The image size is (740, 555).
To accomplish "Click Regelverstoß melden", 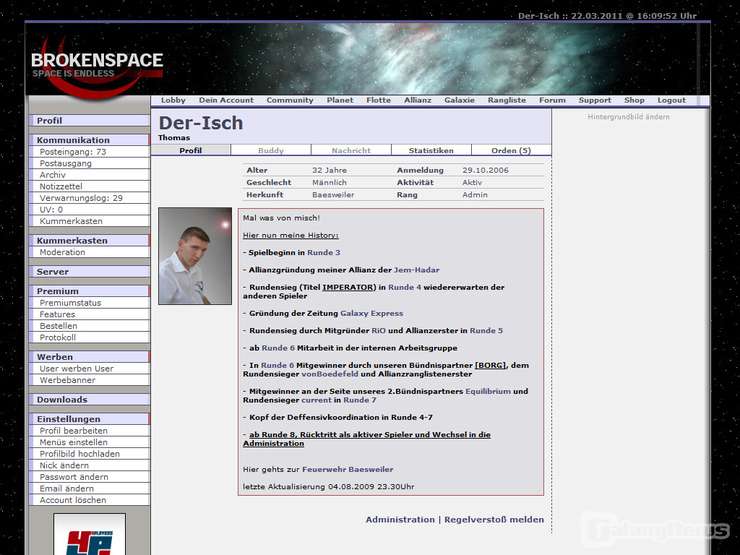I will (494, 519).
